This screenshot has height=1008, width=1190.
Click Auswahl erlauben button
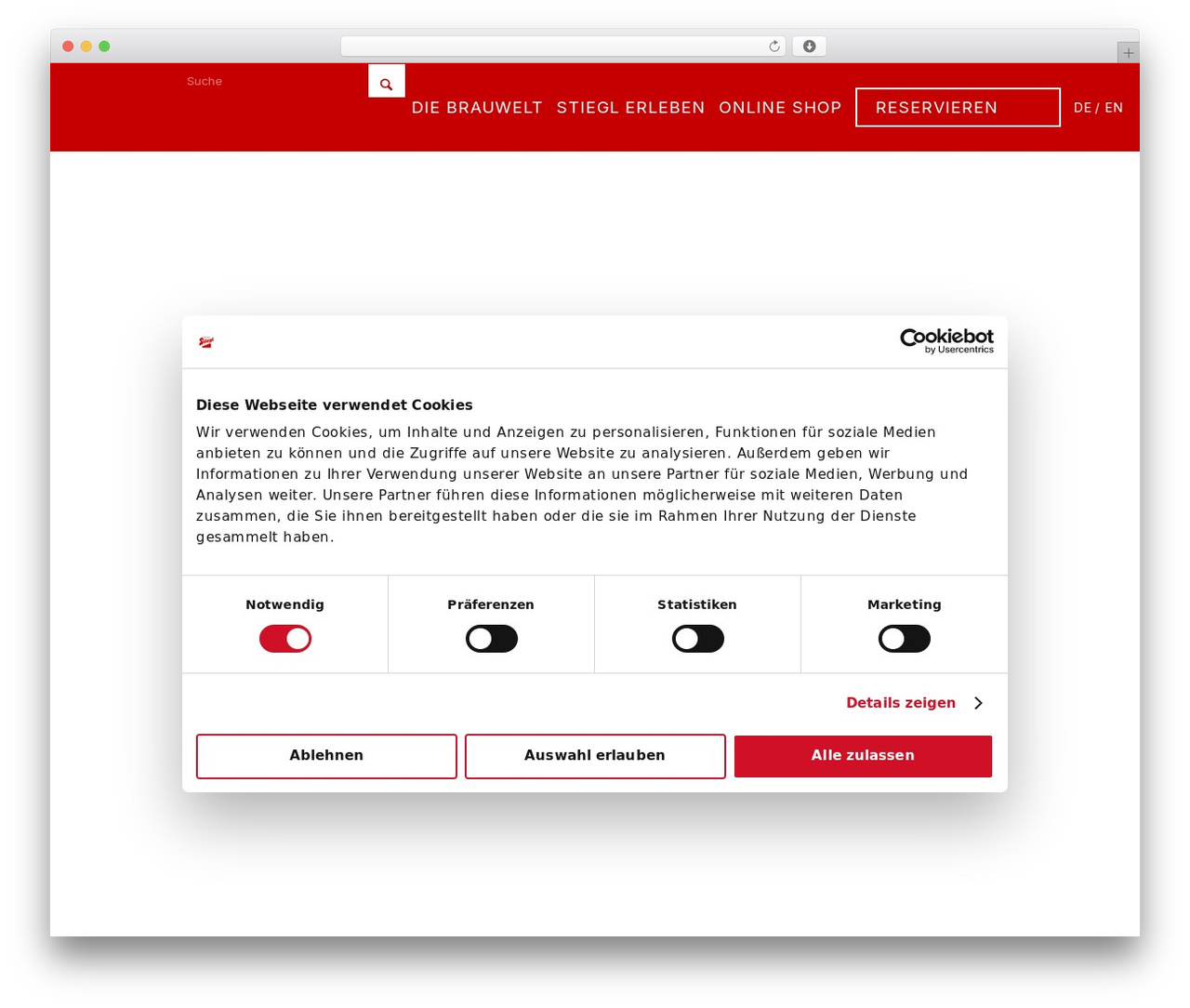click(595, 756)
